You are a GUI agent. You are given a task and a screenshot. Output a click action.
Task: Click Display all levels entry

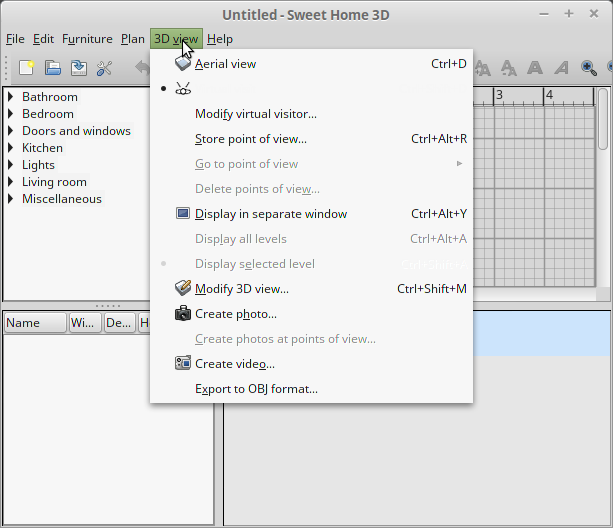pyautogui.click(x=311, y=239)
